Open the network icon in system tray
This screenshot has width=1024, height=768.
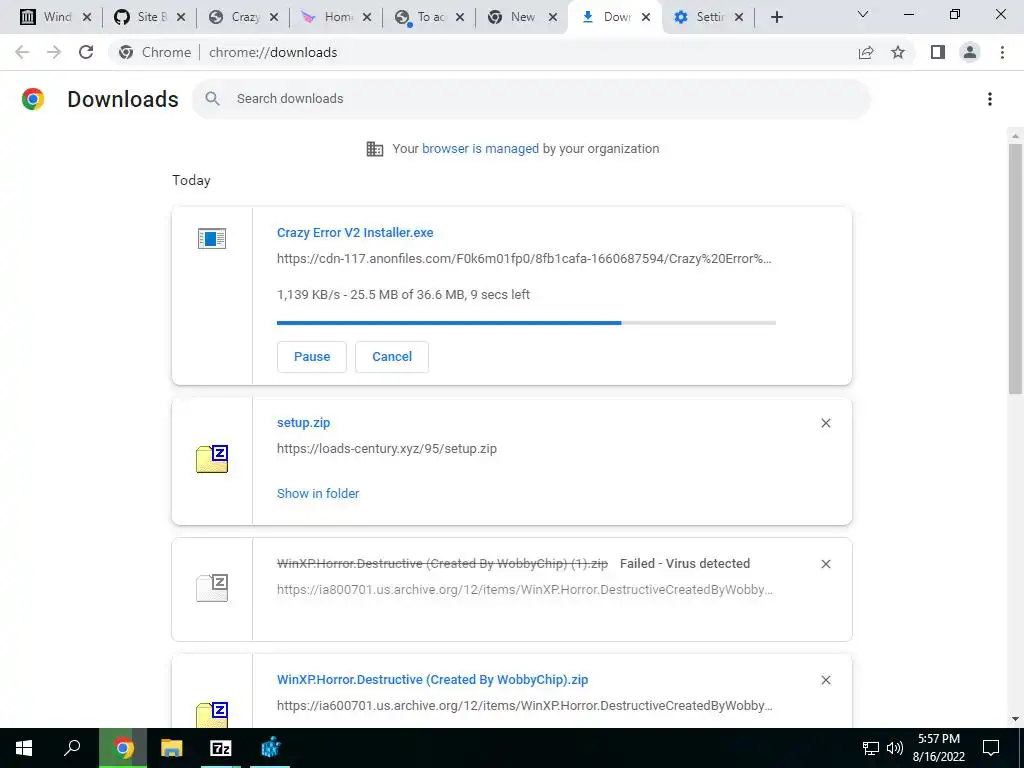[x=871, y=748]
